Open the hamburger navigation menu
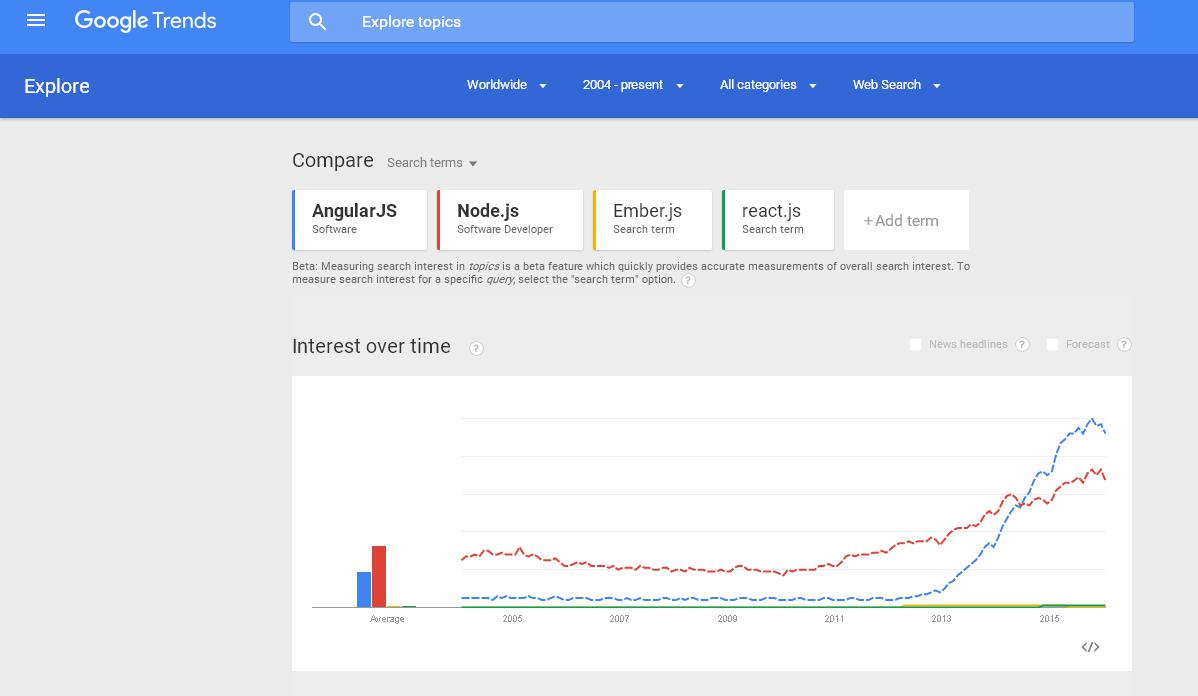 point(36,20)
